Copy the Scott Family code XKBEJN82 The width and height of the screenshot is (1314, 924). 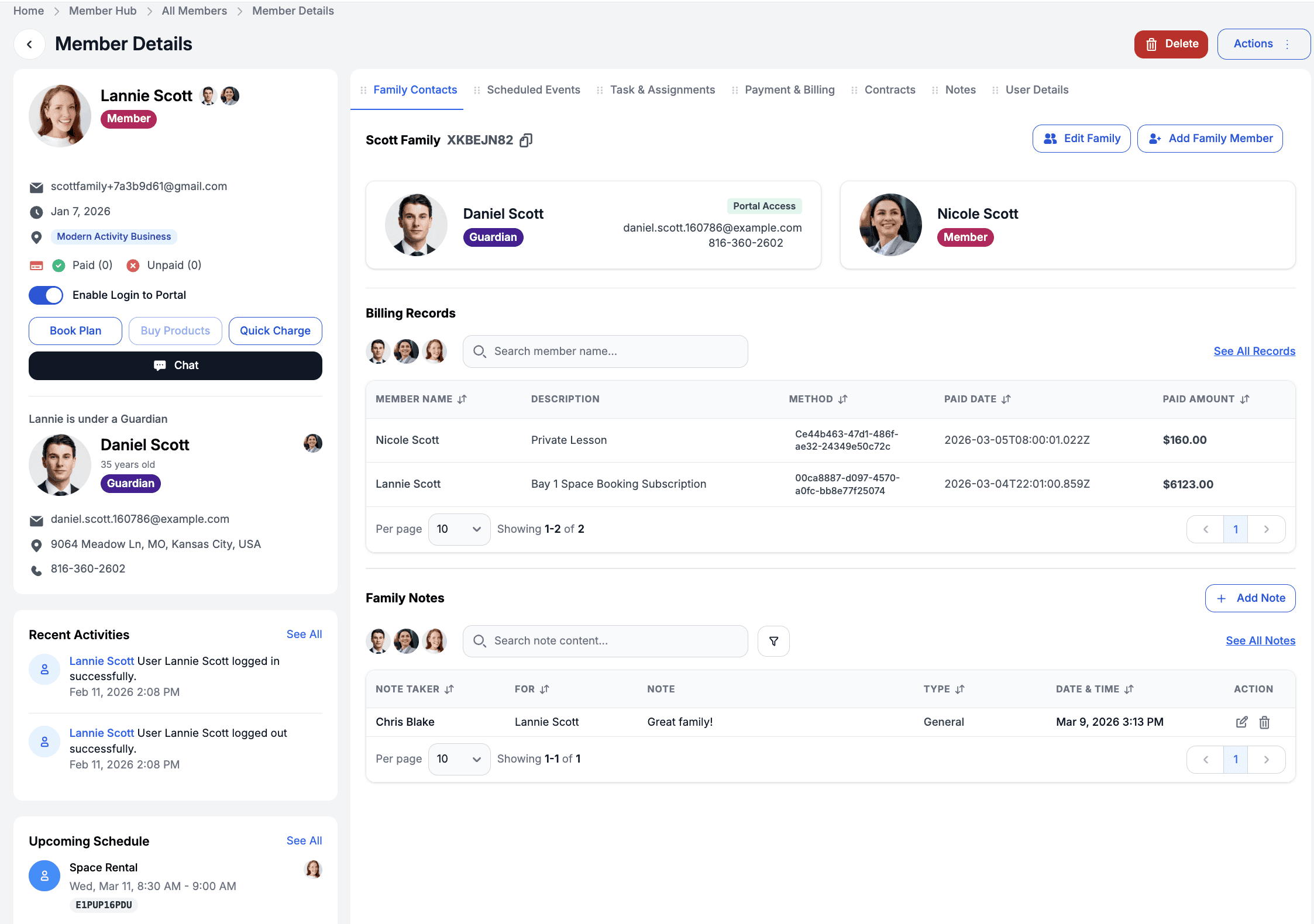(526, 140)
